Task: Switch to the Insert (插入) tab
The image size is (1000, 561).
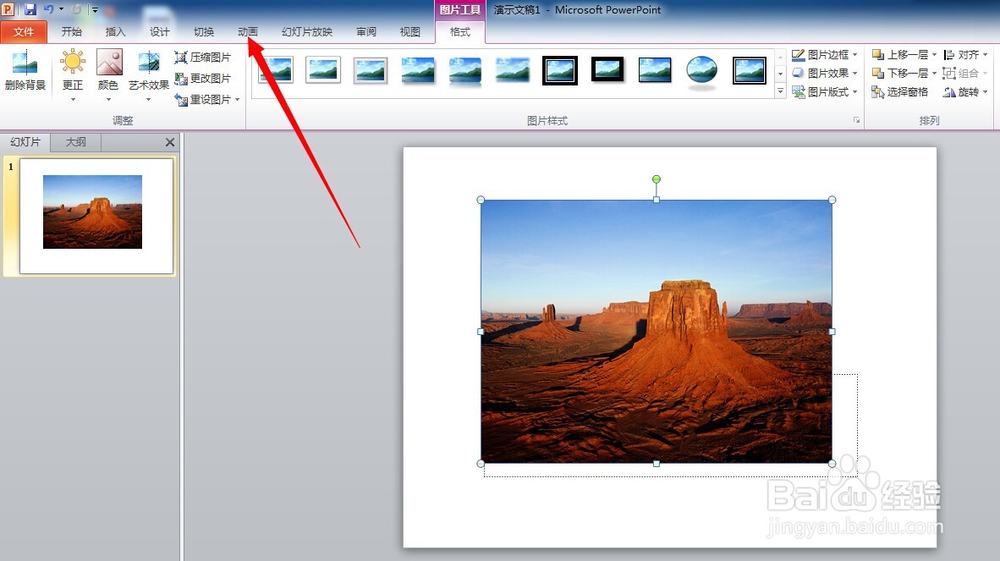Action: click(115, 32)
